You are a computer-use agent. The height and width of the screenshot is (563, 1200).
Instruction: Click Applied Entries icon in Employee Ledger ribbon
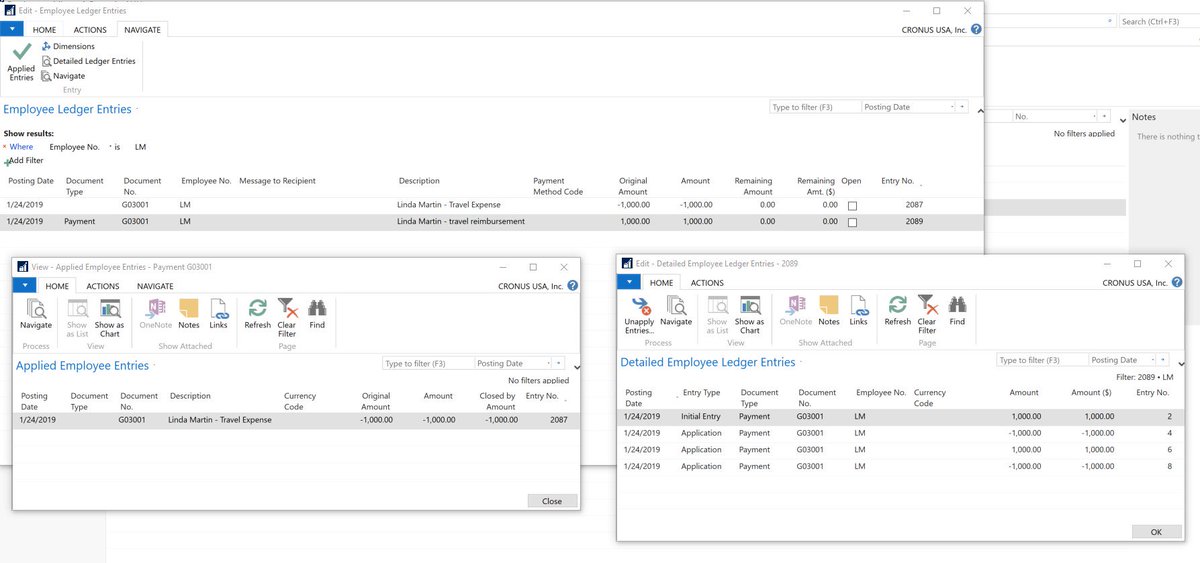pyautogui.click(x=21, y=60)
